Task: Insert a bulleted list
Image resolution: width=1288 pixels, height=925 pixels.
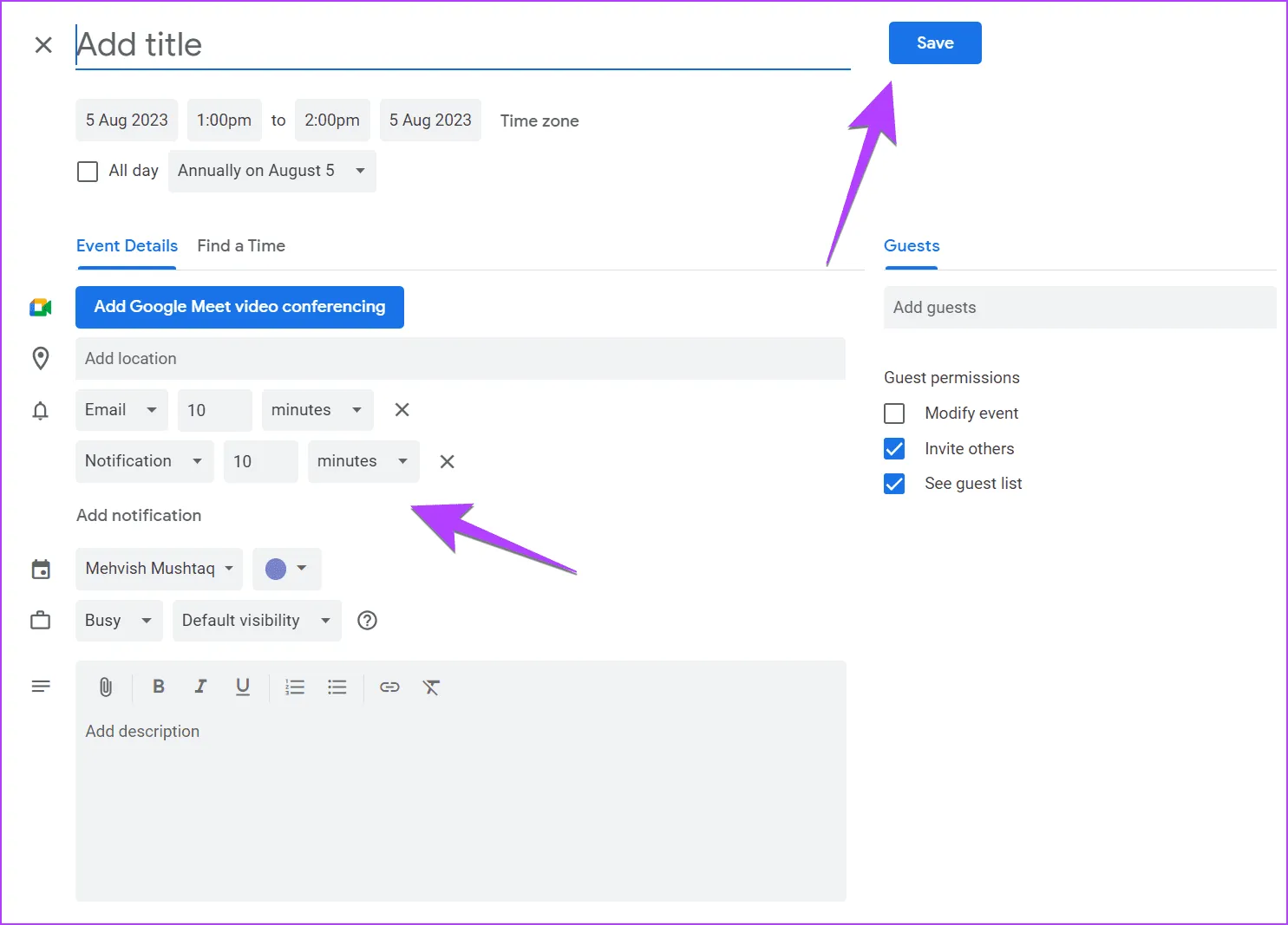Action: (x=337, y=687)
